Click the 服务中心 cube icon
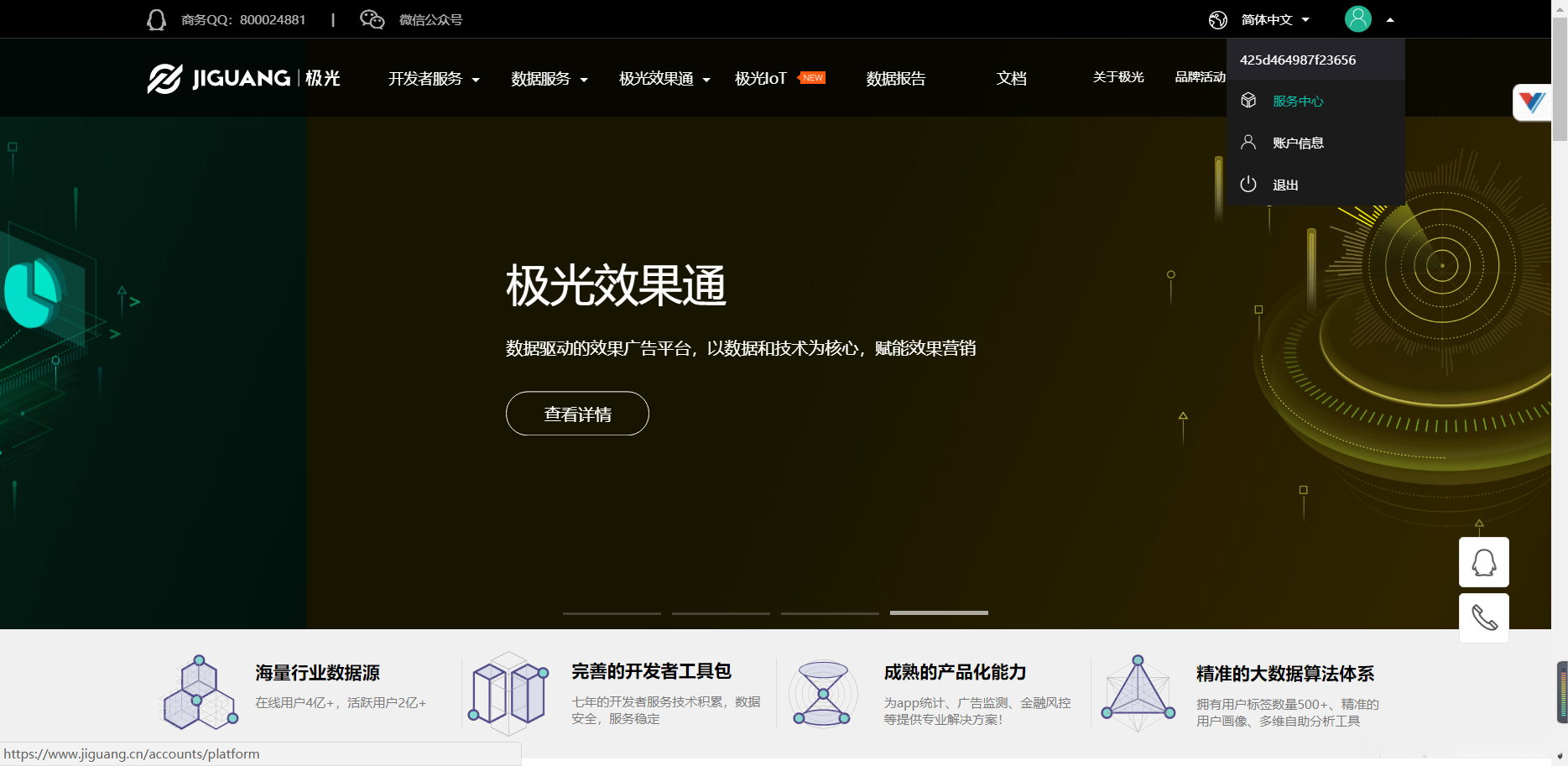Viewport: 1568px width, 766px height. (1248, 100)
